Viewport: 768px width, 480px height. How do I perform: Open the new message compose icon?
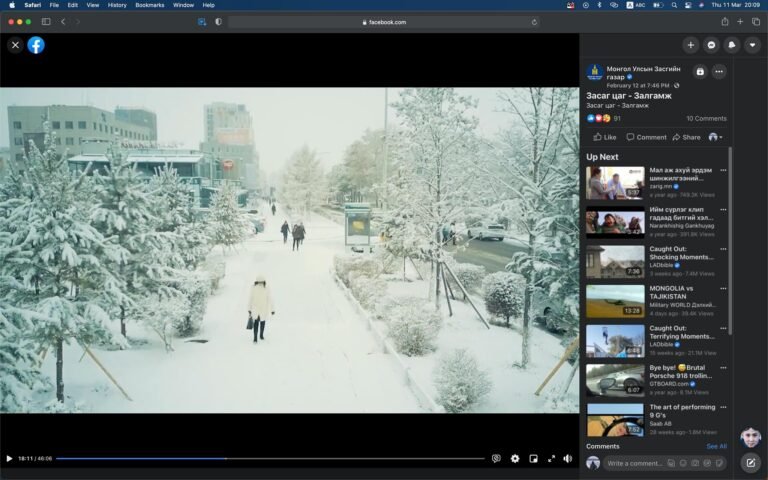pos(750,462)
